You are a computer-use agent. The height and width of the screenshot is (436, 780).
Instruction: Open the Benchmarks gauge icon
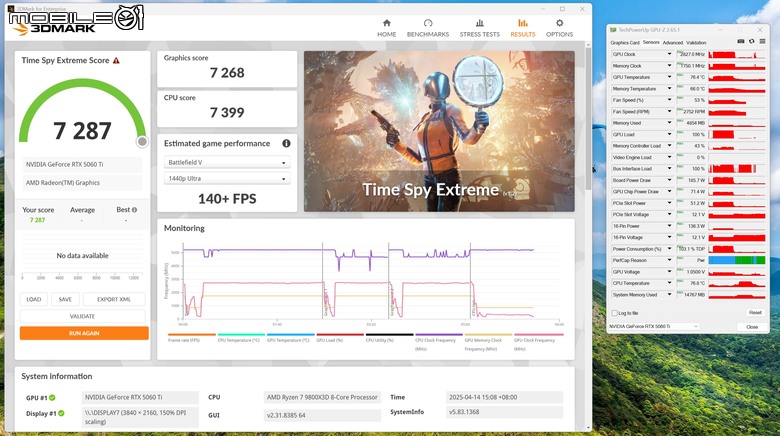[x=428, y=23]
